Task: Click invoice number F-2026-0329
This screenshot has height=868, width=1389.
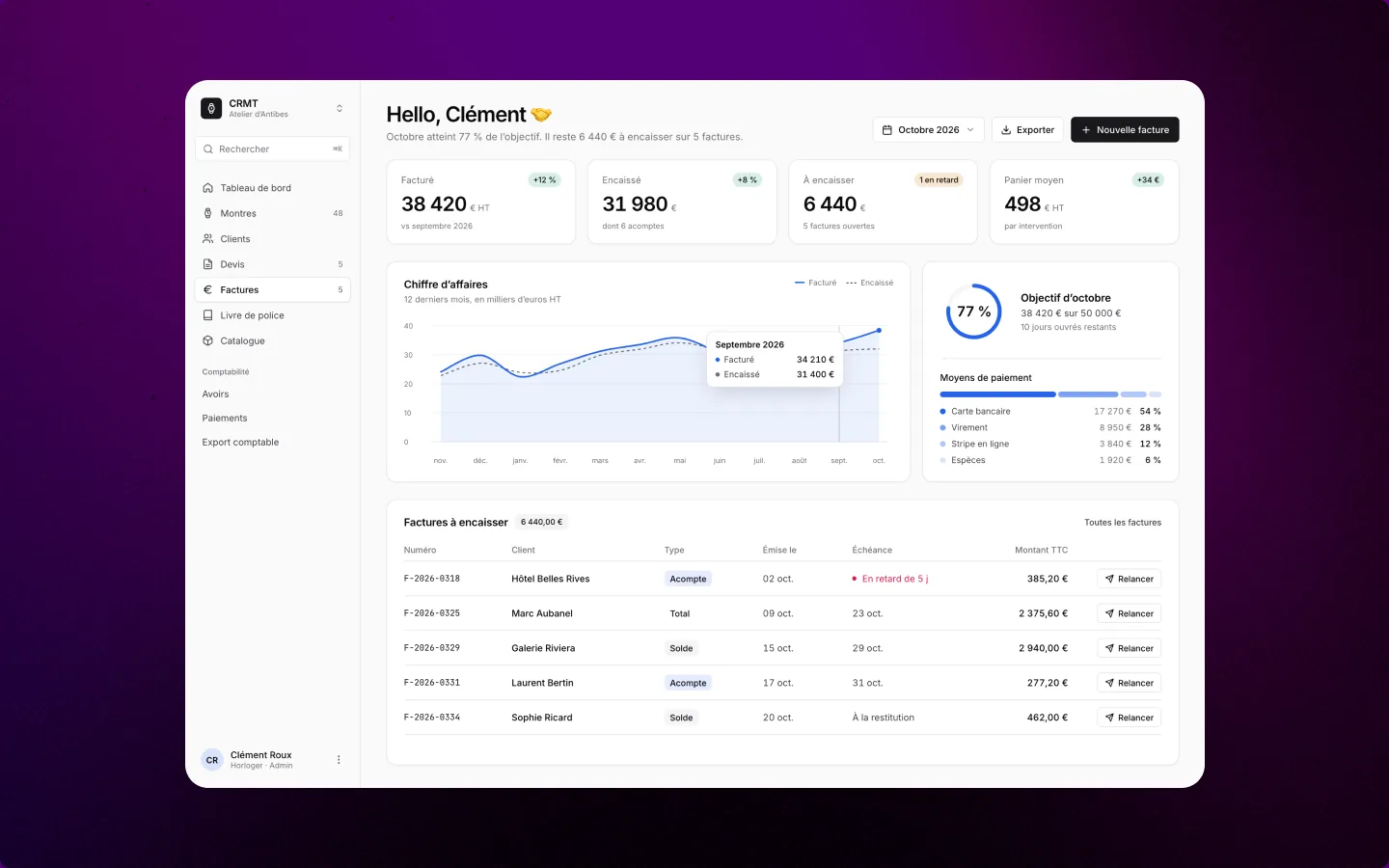Action: [432, 648]
